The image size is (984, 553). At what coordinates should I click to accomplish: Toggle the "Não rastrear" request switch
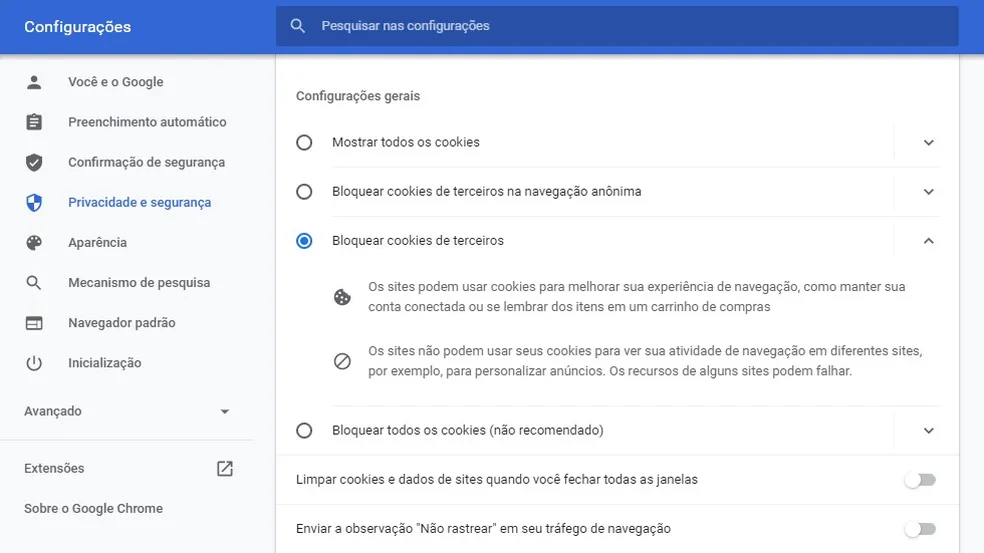[919, 529]
